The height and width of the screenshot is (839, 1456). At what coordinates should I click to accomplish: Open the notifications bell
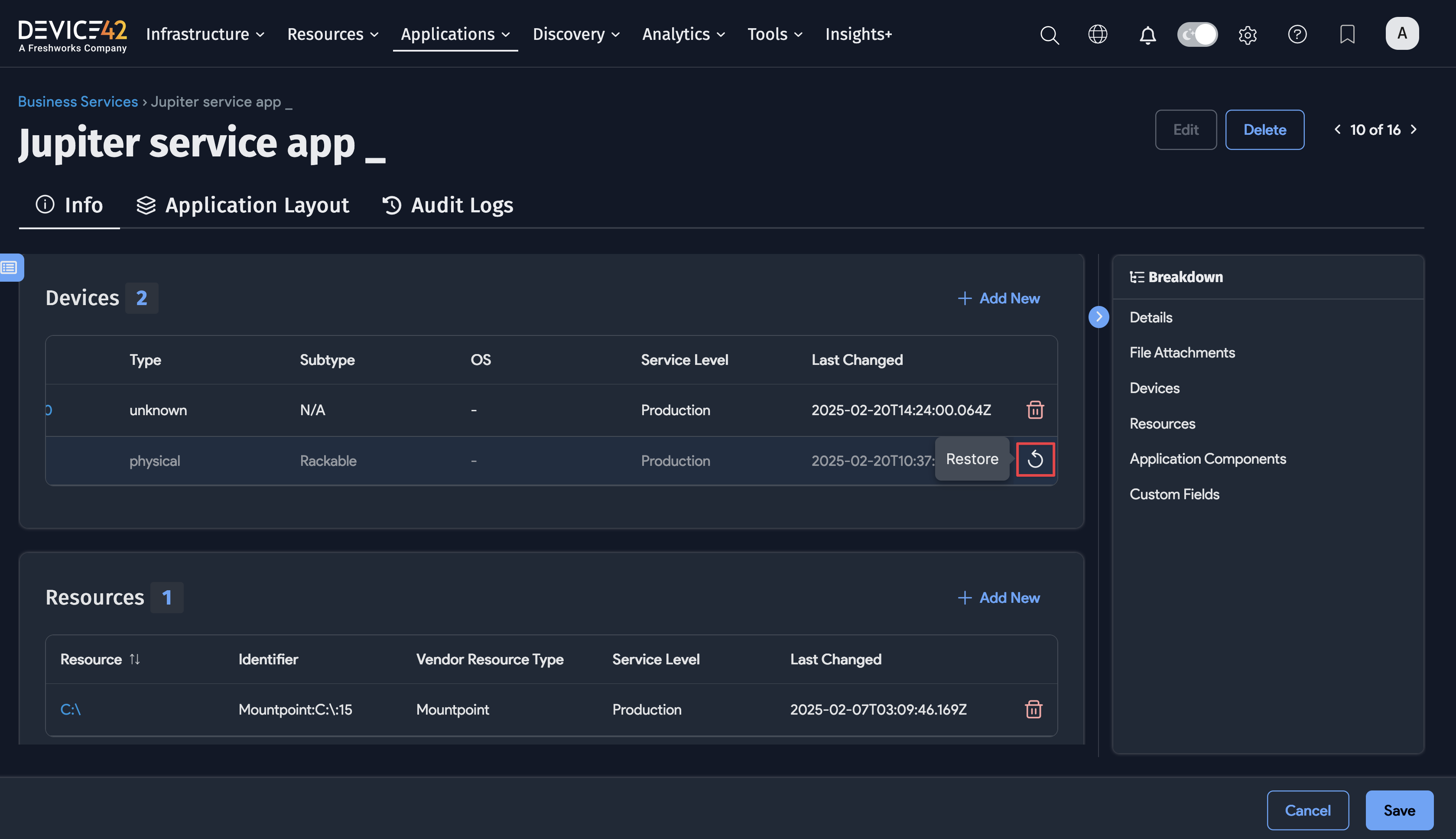pyautogui.click(x=1147, y=35)
